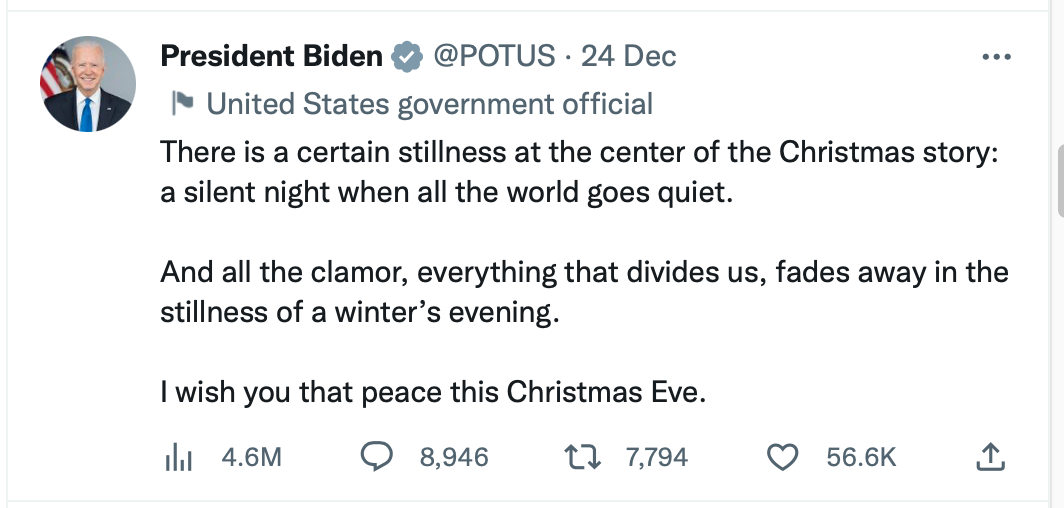This screenshot has width=1064, height=508.
Task: Click the President Biden display name
Action: click(x=271, y=57)
